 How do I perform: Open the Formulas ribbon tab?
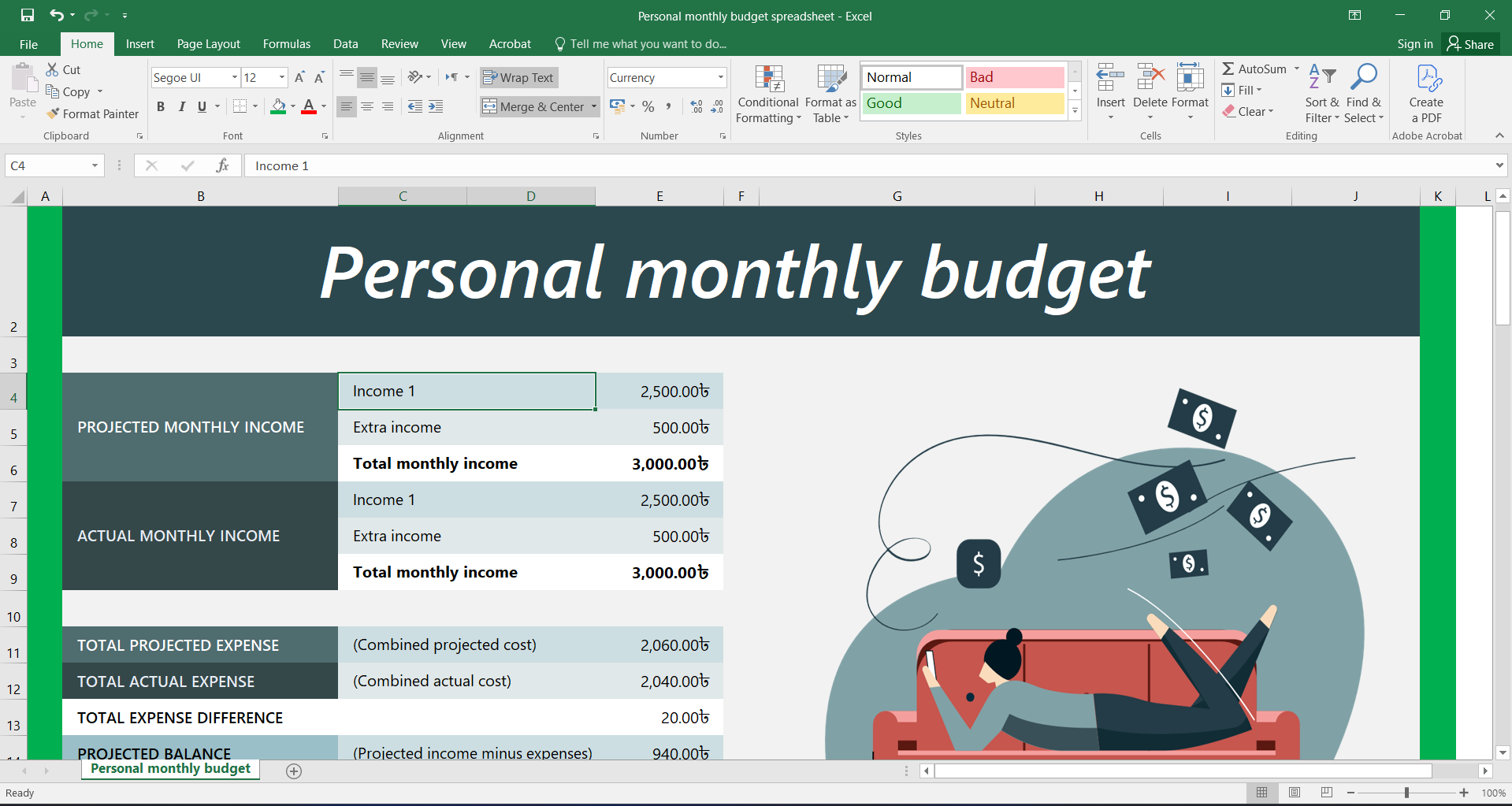(286, 44)
